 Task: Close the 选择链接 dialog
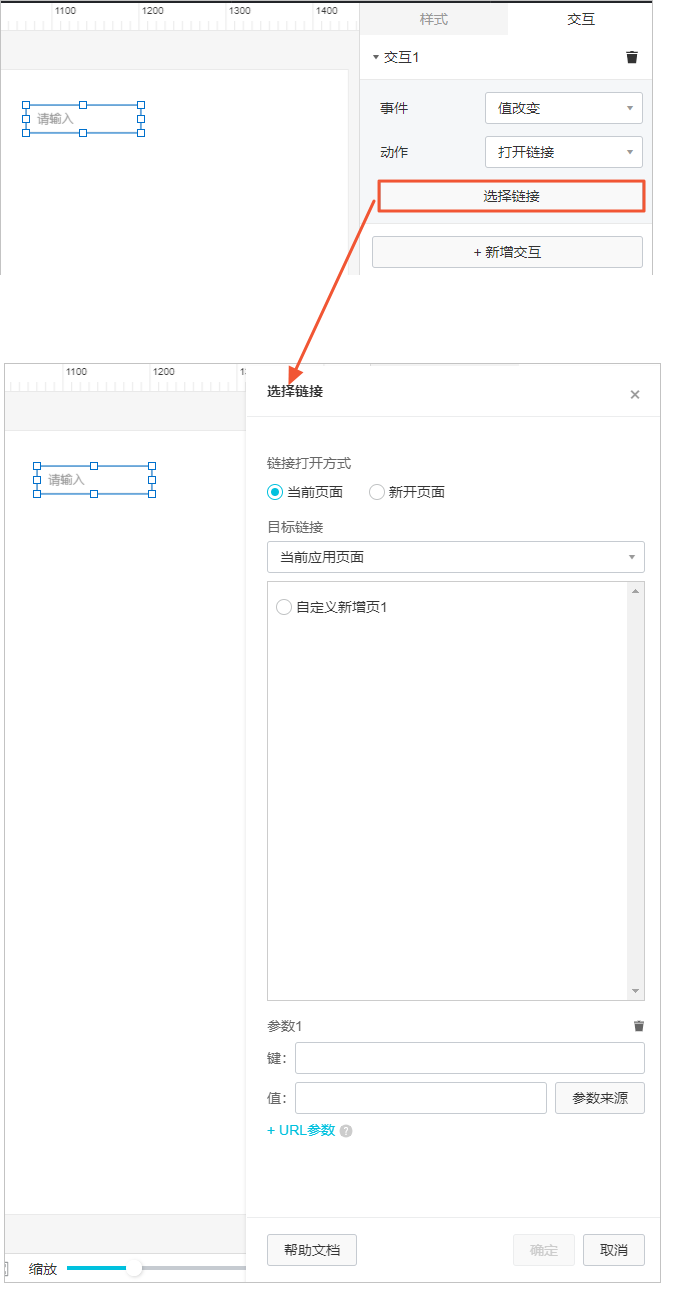coord(635,395)
